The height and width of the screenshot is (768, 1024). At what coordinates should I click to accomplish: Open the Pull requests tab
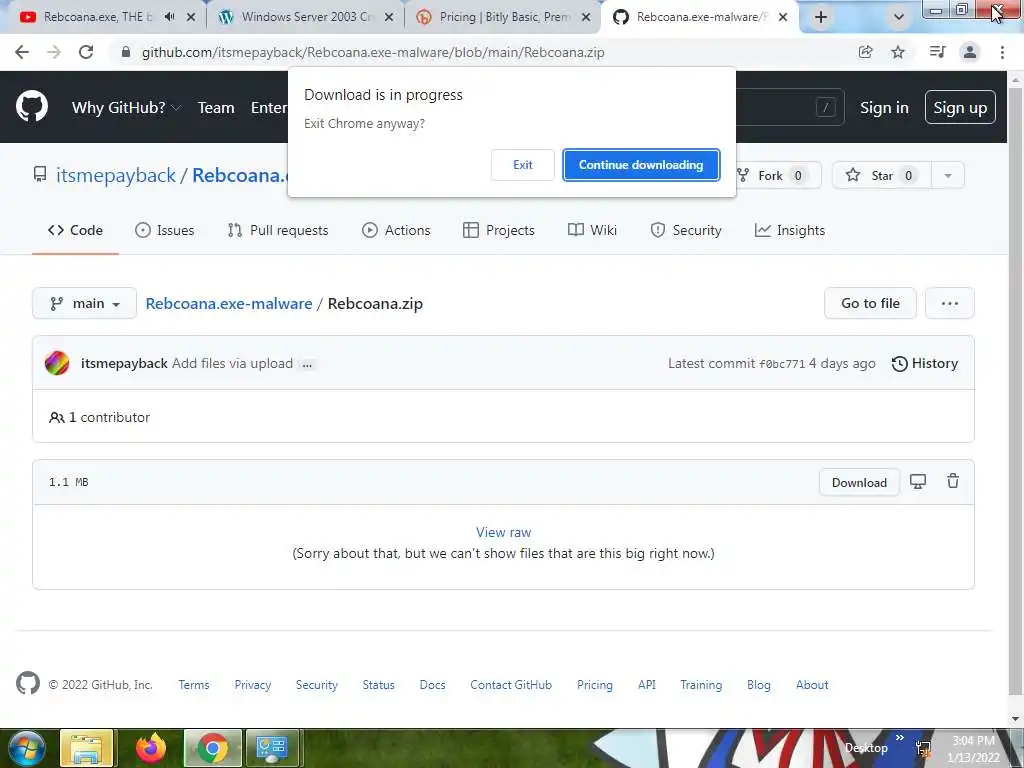click(x=278, y=230)
